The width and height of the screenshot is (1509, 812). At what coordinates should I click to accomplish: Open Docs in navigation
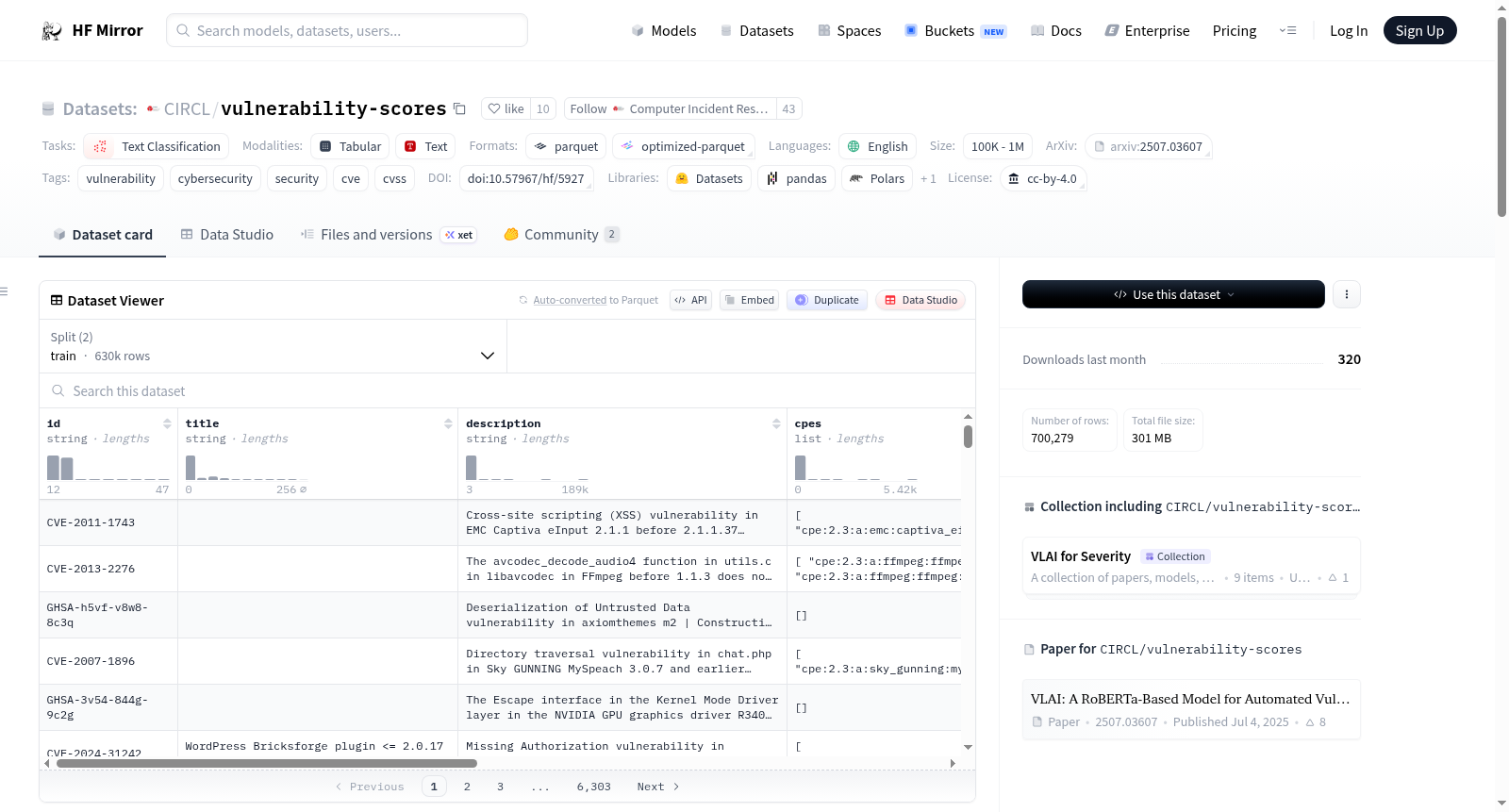pyautogui.click(x=1056, y=31)
